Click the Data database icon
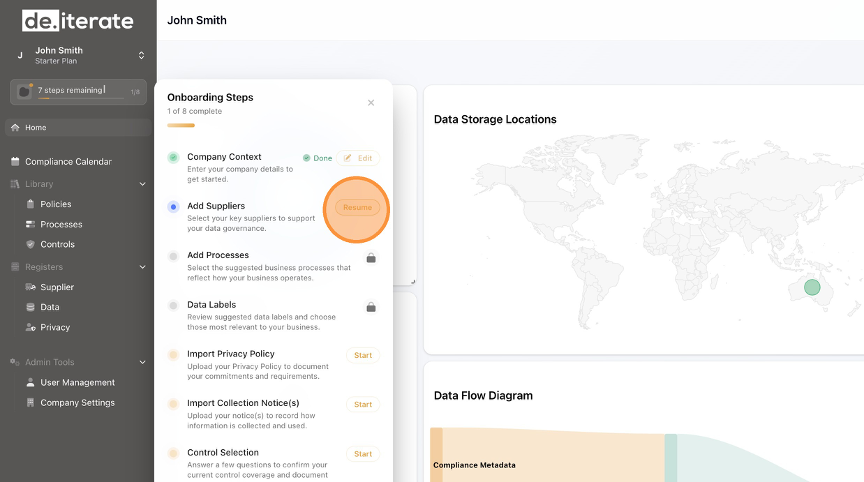 [30, 307]
